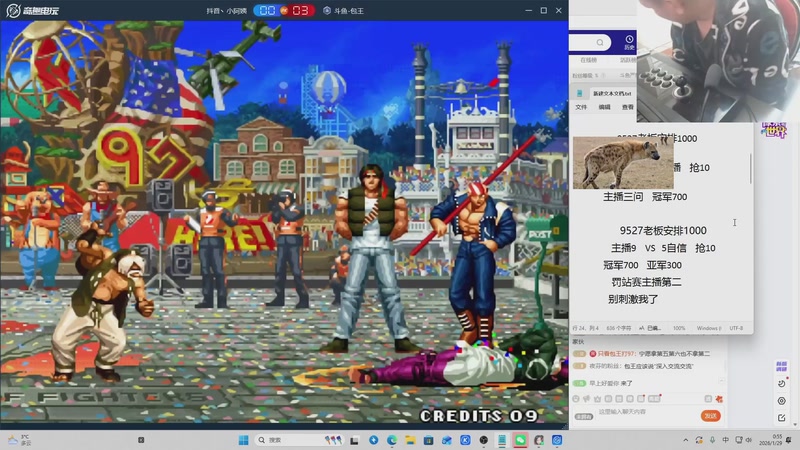
Task: Open the 历史 history clock icon
Action: pos(629,42)
